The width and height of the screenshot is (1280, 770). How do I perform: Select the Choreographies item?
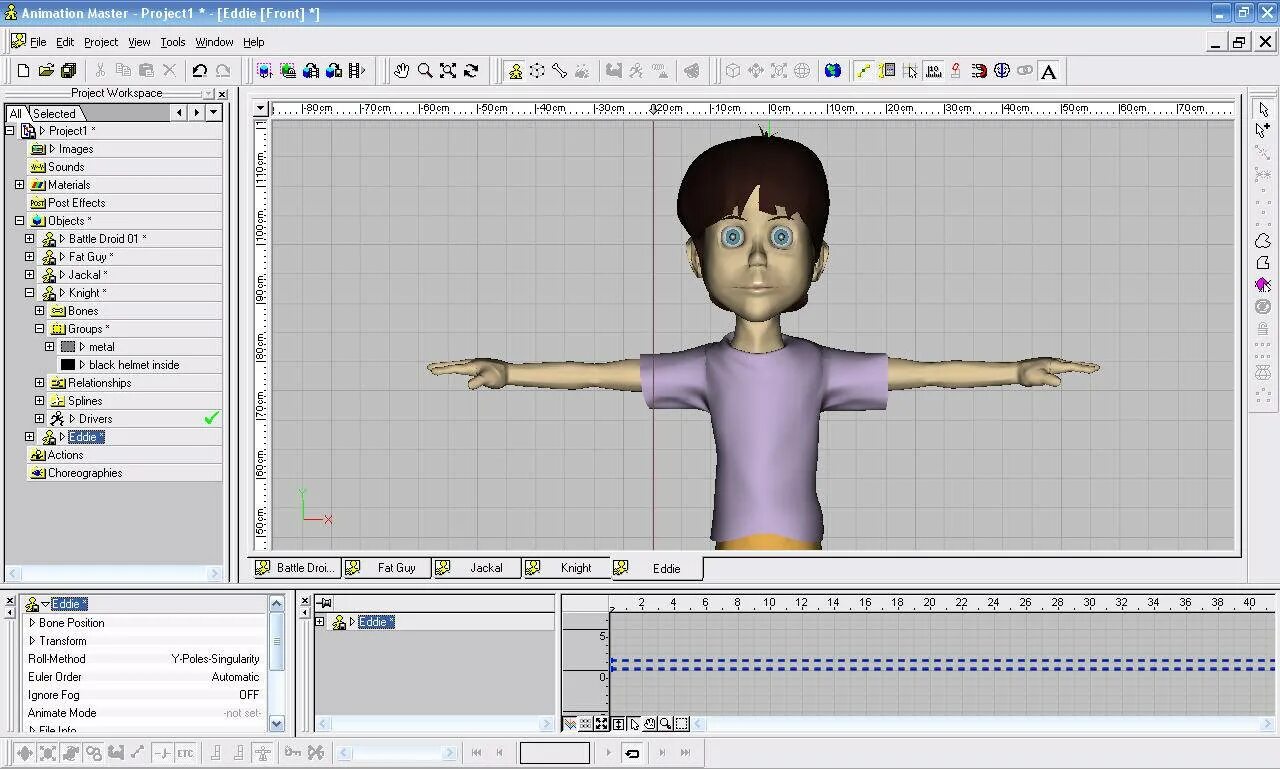tap(85, 473)
